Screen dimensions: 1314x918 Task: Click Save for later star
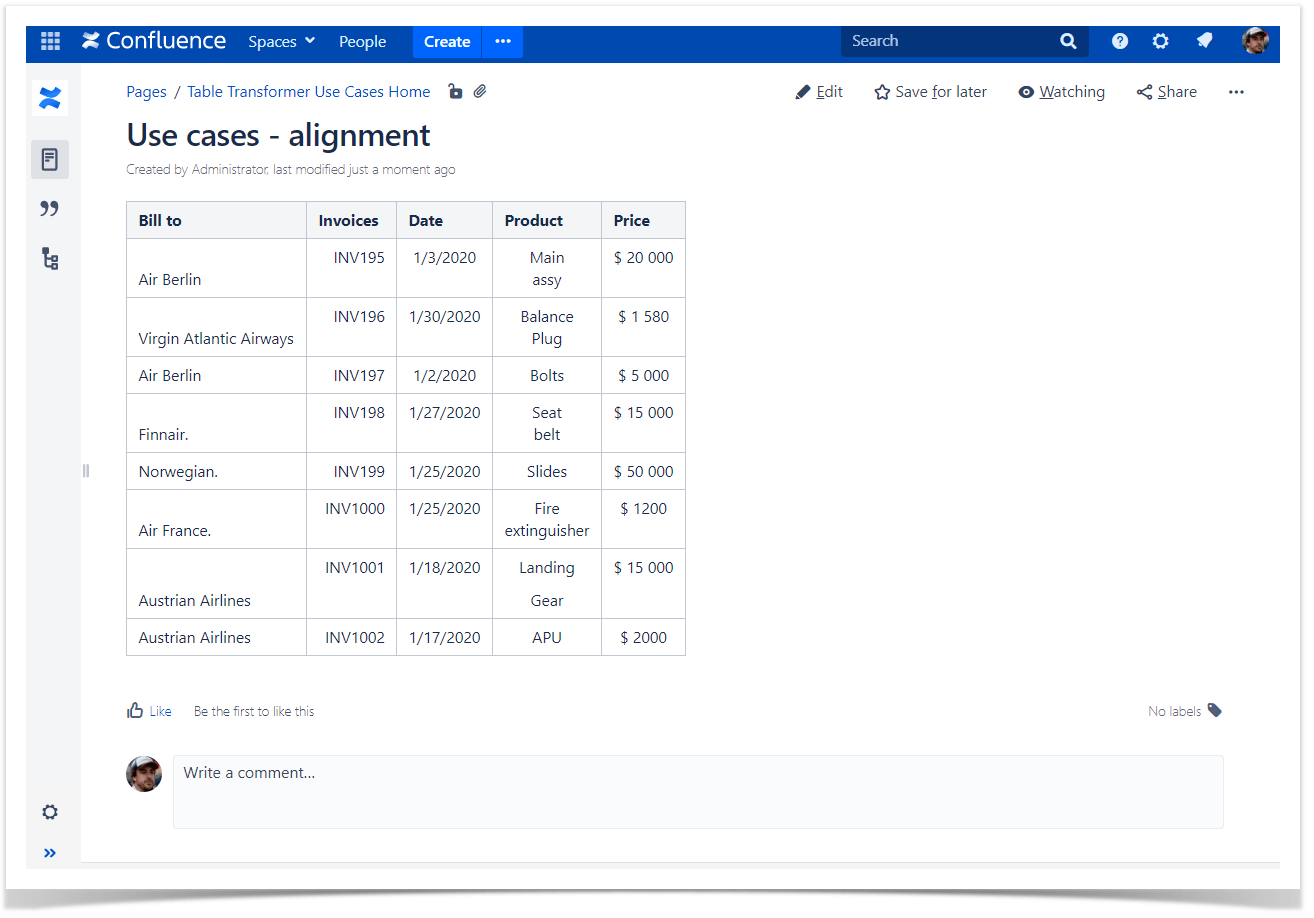pos(930,92)
